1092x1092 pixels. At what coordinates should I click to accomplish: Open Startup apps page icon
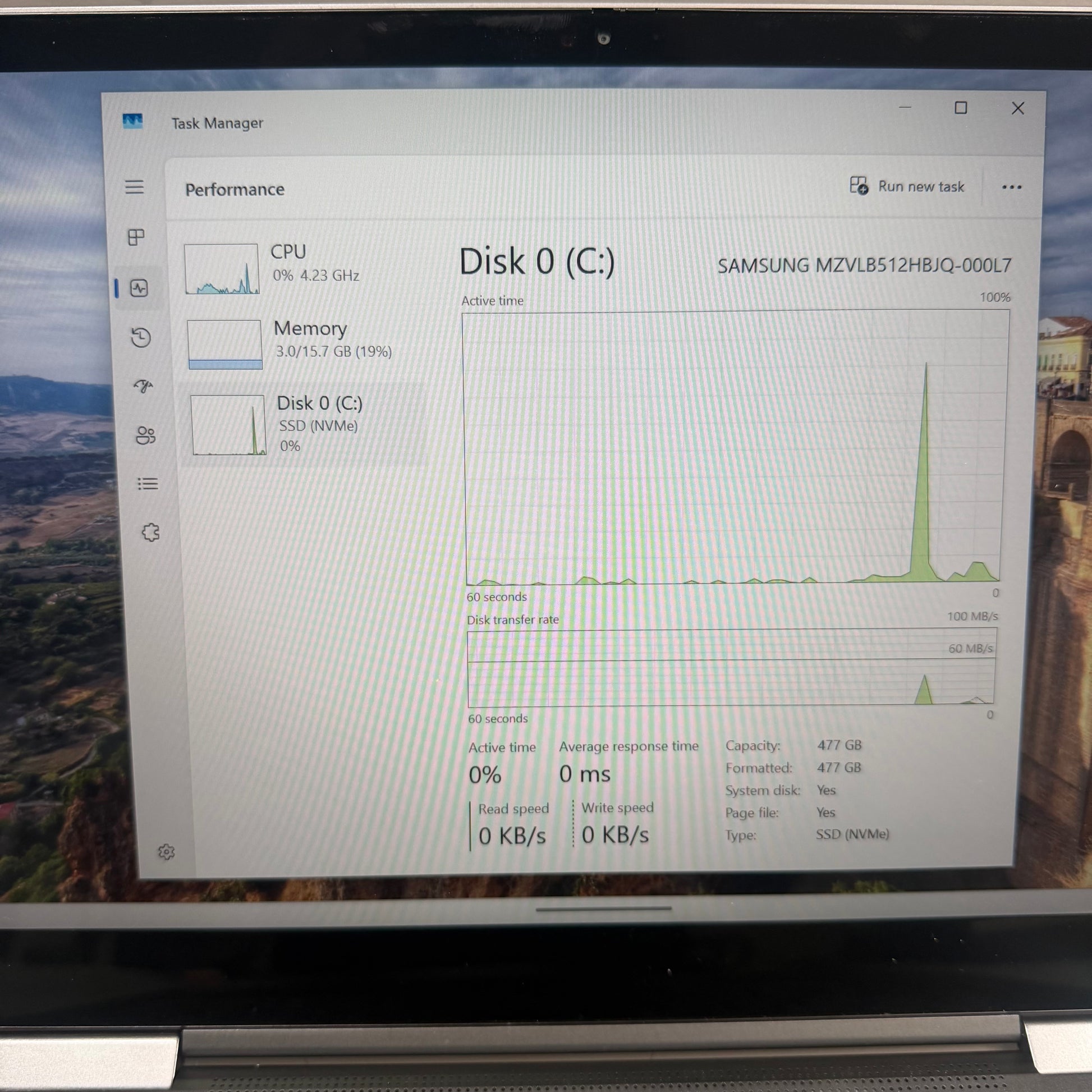144,386
